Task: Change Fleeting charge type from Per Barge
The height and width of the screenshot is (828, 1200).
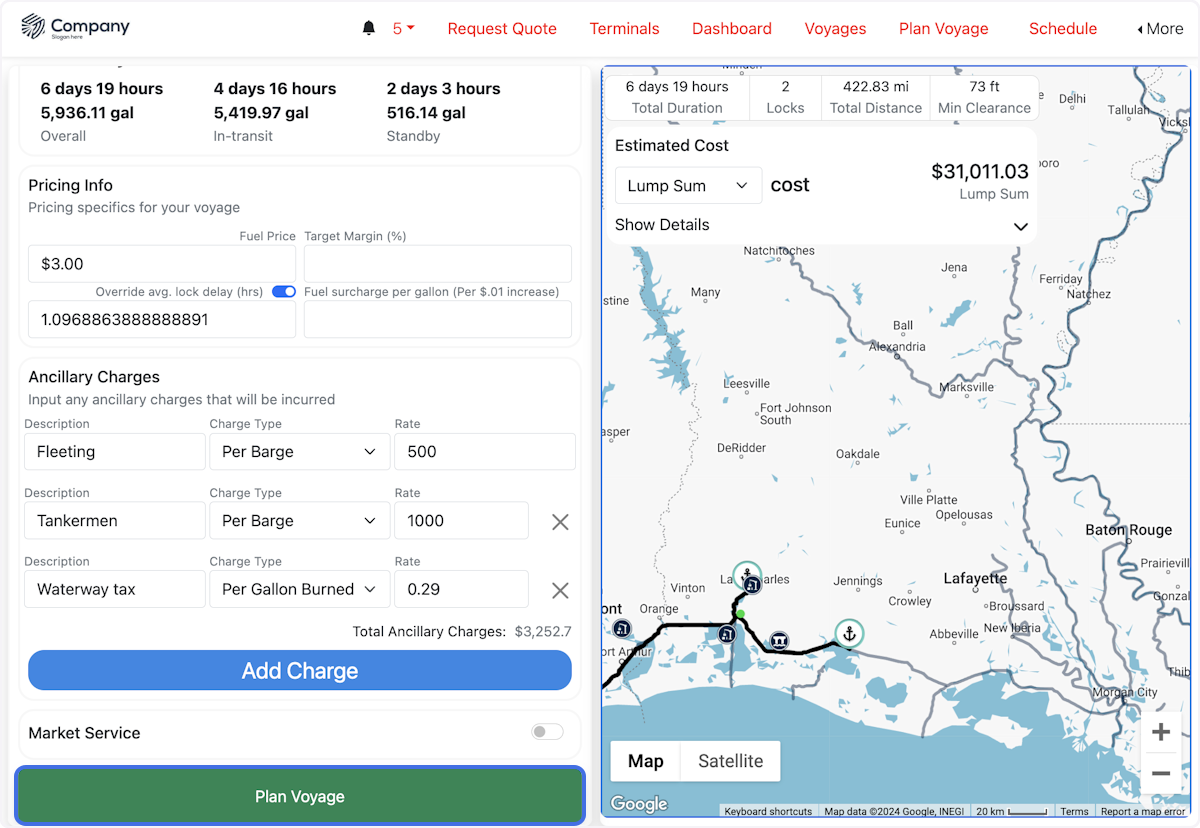Action: 299,451
